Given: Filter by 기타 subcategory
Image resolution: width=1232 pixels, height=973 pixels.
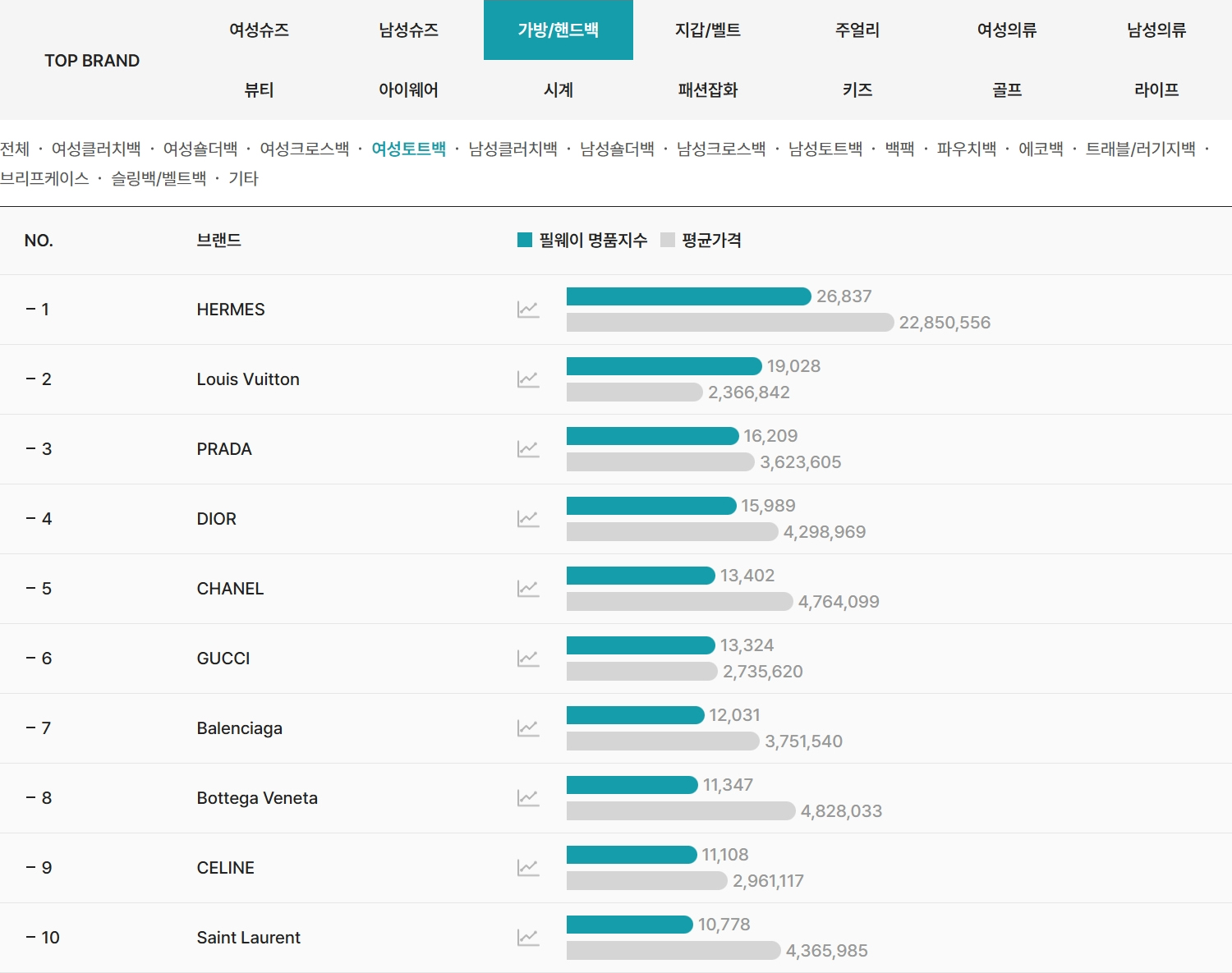Looking at the screenshot, I should tap(243, 178).
